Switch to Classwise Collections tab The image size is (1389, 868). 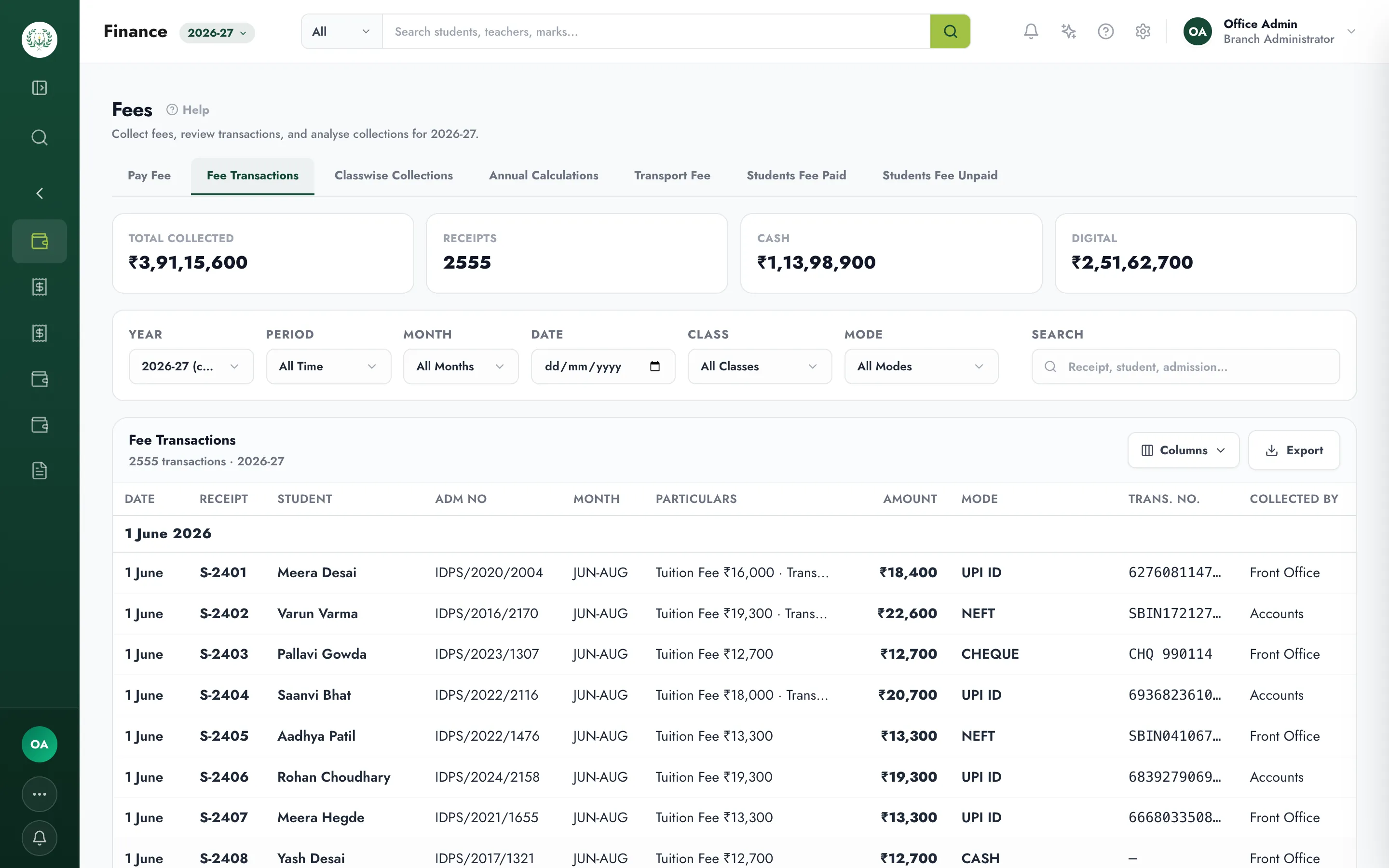click(394, 176)
